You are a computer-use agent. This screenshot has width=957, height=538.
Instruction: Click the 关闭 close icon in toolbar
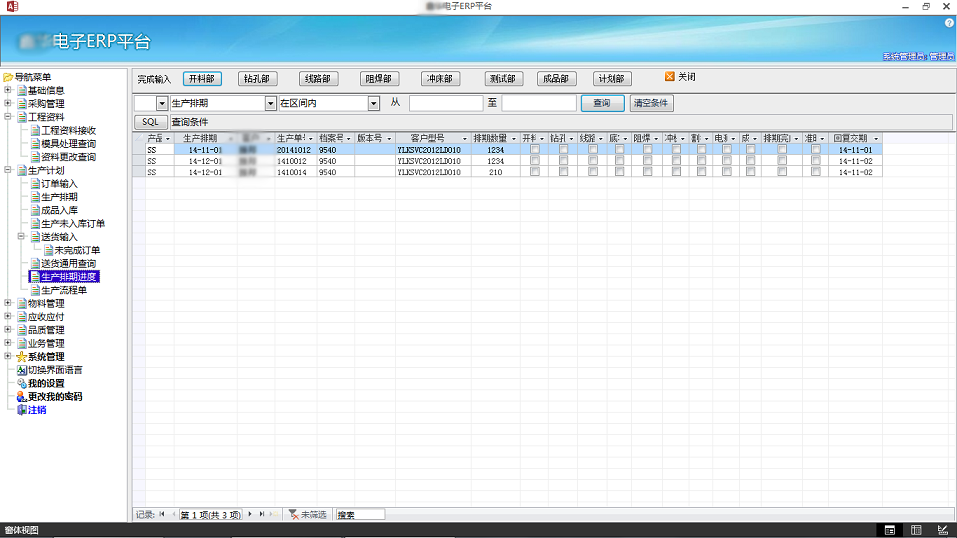(670, 76)
